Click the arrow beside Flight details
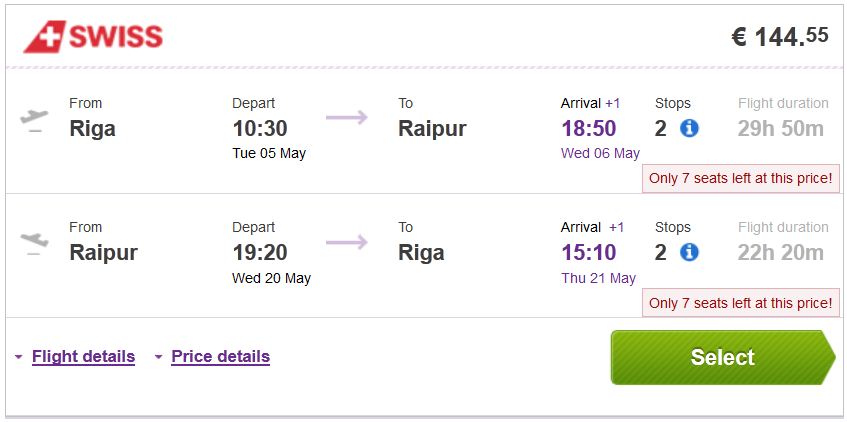The height and width of the screenshot is (422, 847). pos(18,357)
